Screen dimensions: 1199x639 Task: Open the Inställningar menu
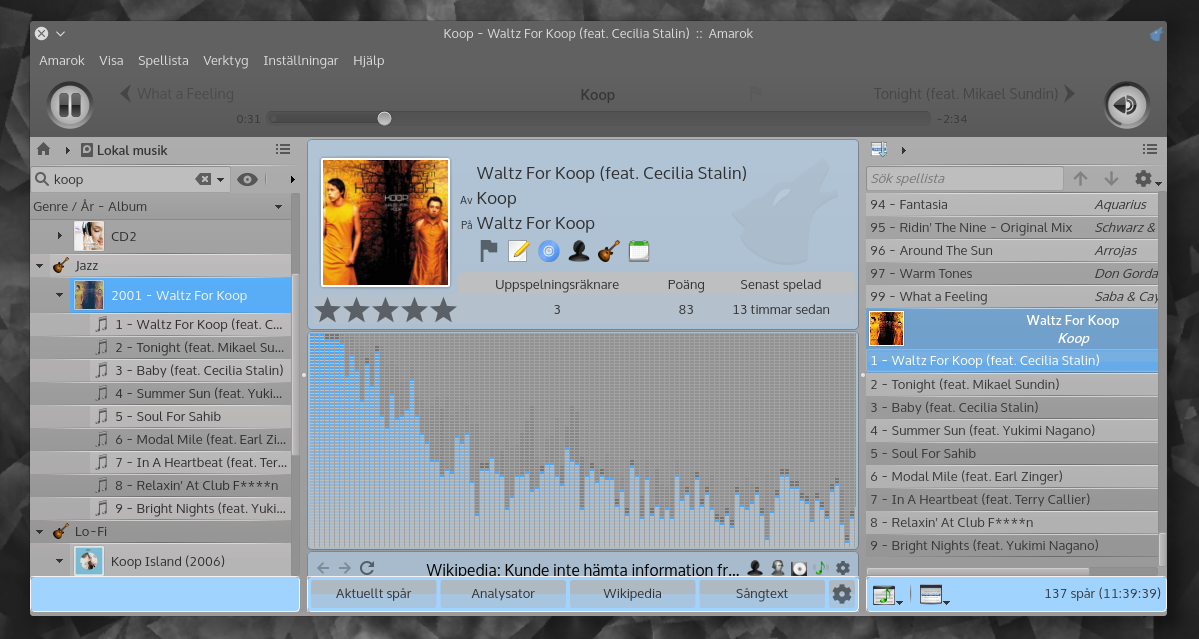[301, 60]
